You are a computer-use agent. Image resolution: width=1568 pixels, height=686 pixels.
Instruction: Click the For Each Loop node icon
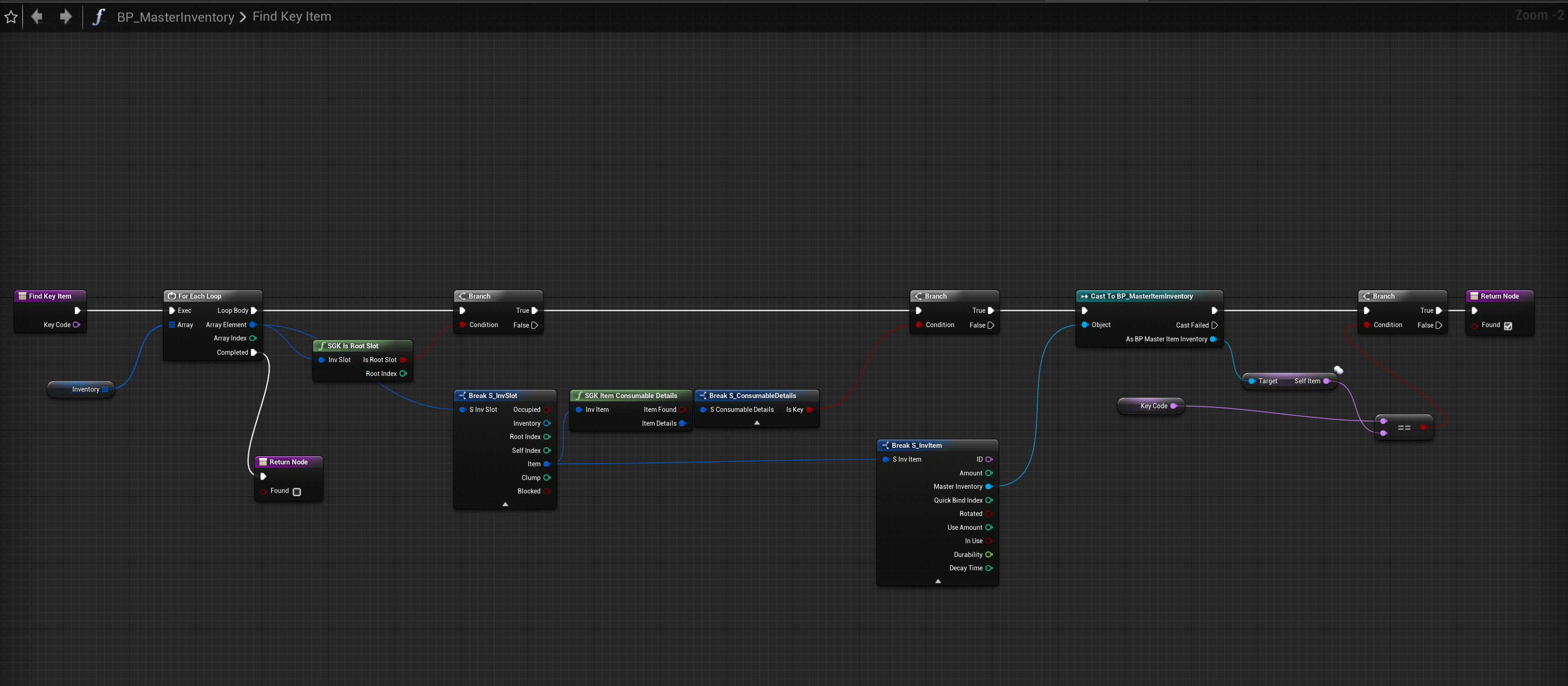(171, 296)
